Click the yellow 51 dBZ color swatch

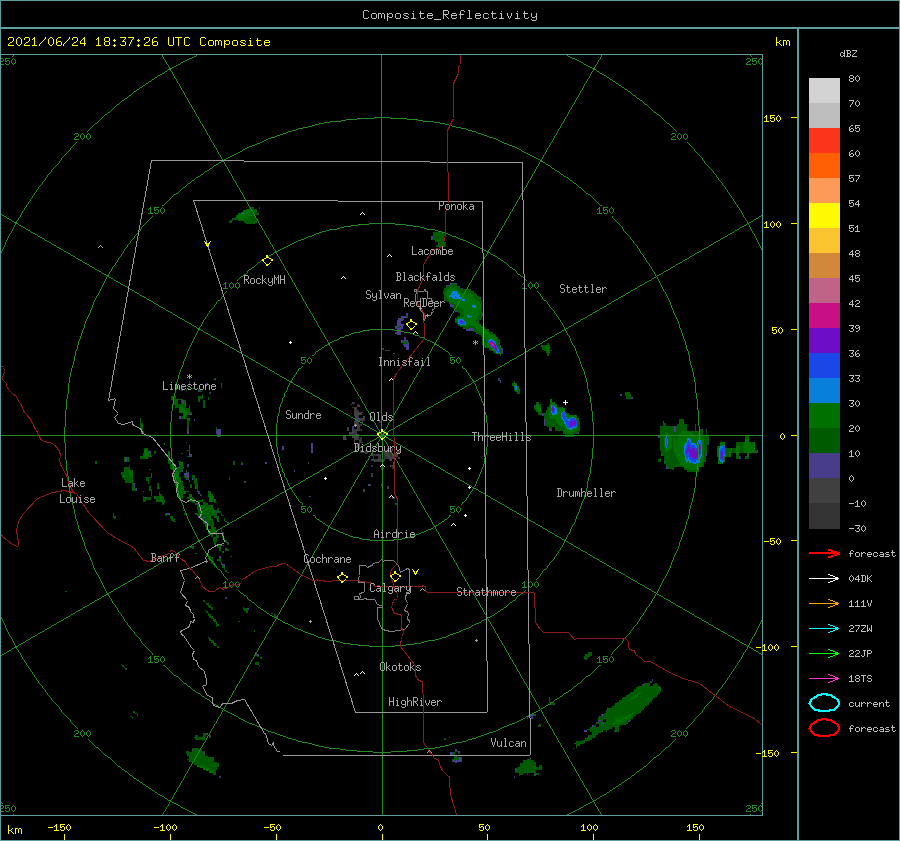click(x=824, y=216)
